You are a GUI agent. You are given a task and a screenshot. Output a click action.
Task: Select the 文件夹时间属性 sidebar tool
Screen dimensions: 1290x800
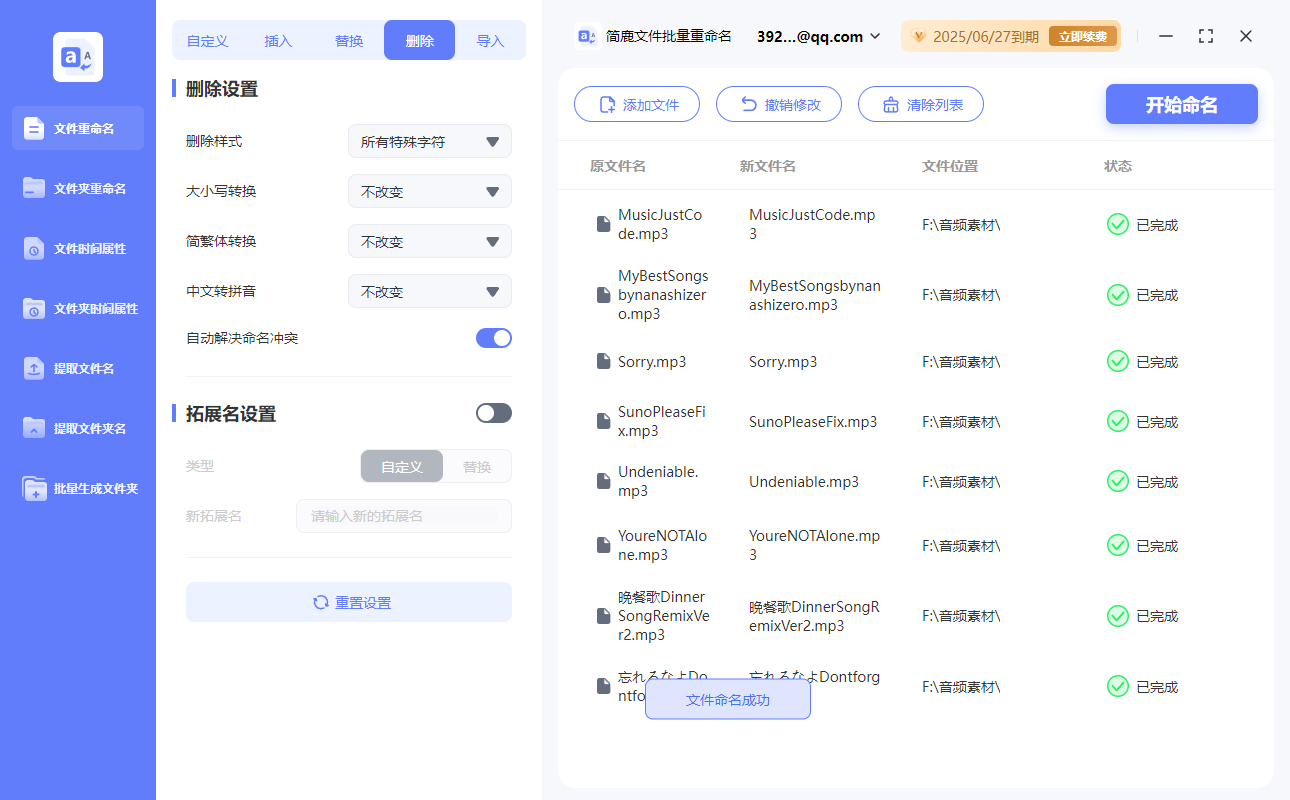point(77,308)
